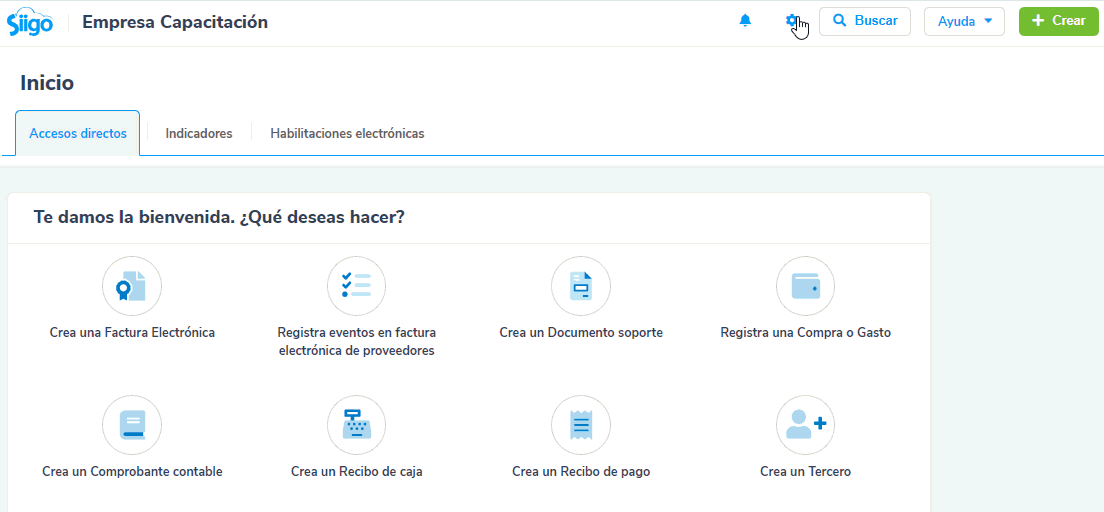Click the Factura Electrónica certificate icon
This screenshot has height=512, width=1104.
point(132,286)
